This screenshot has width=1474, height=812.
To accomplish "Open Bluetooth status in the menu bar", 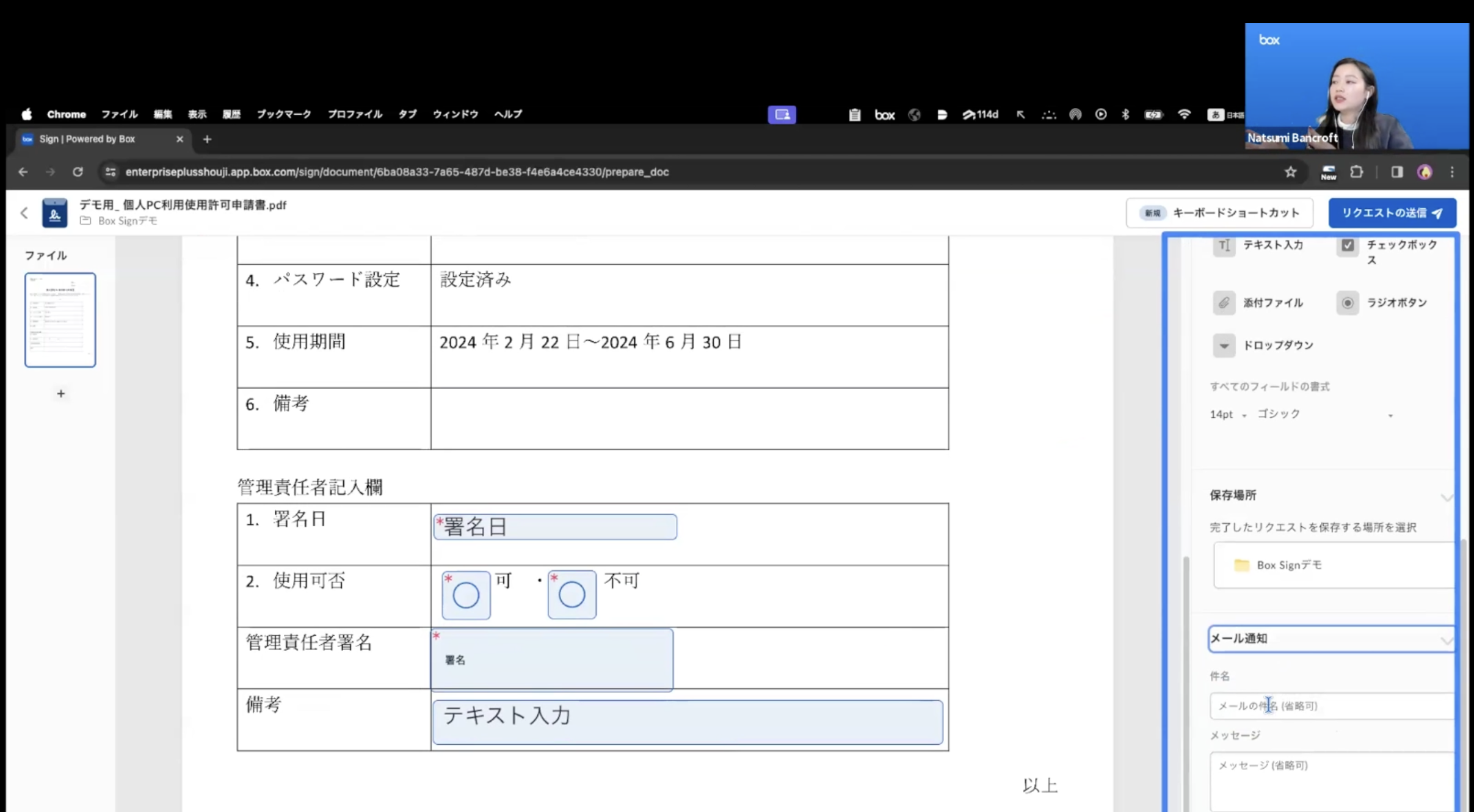I will [x=1125, y=114].
